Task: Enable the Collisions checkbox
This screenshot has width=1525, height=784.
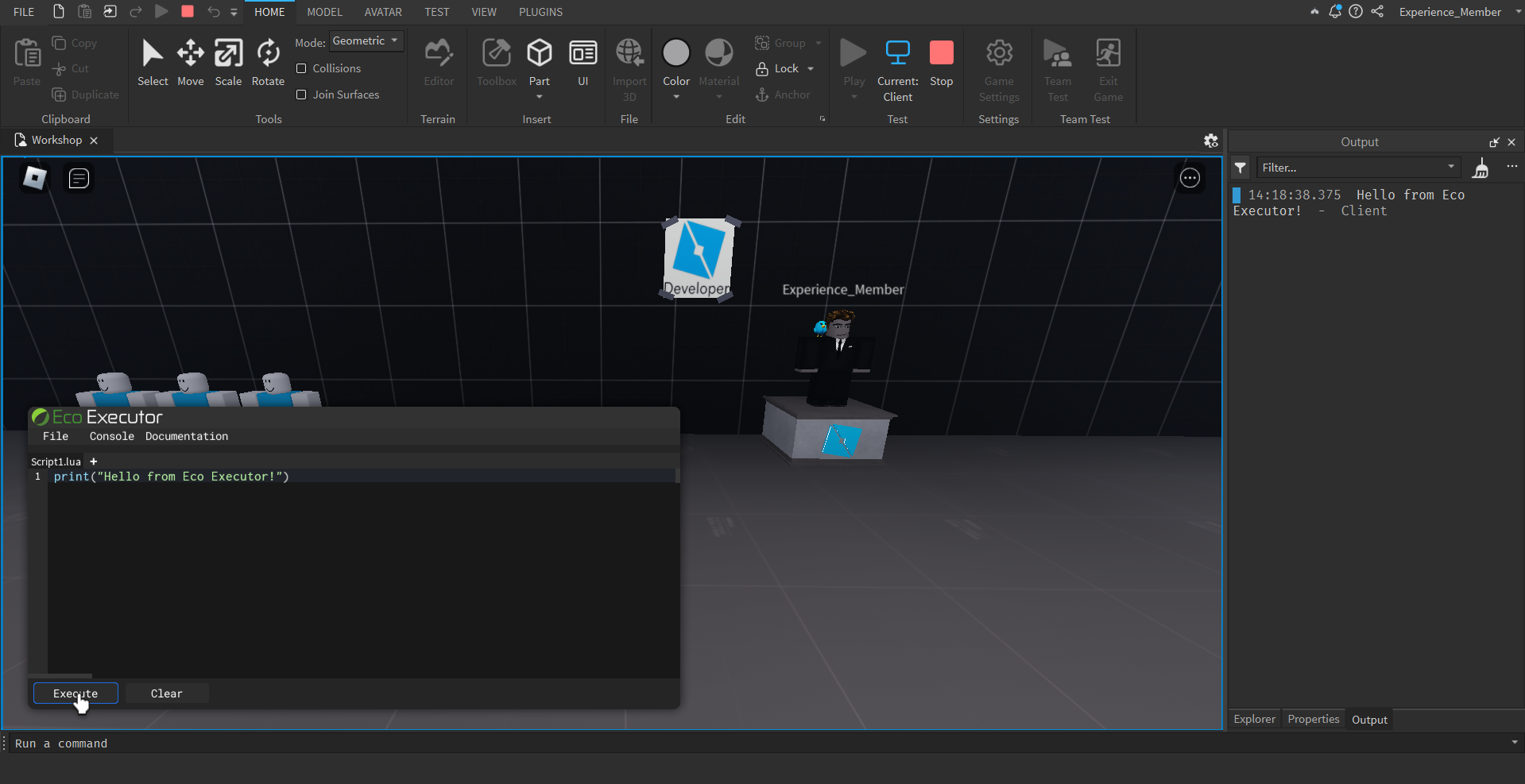Action: 301,68
